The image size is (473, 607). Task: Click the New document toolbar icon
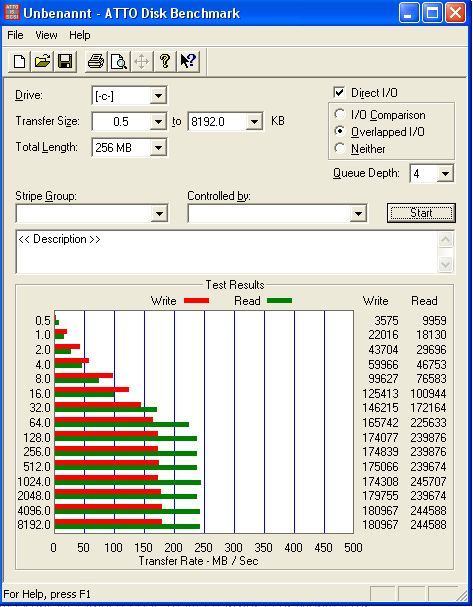click(20, 61)
